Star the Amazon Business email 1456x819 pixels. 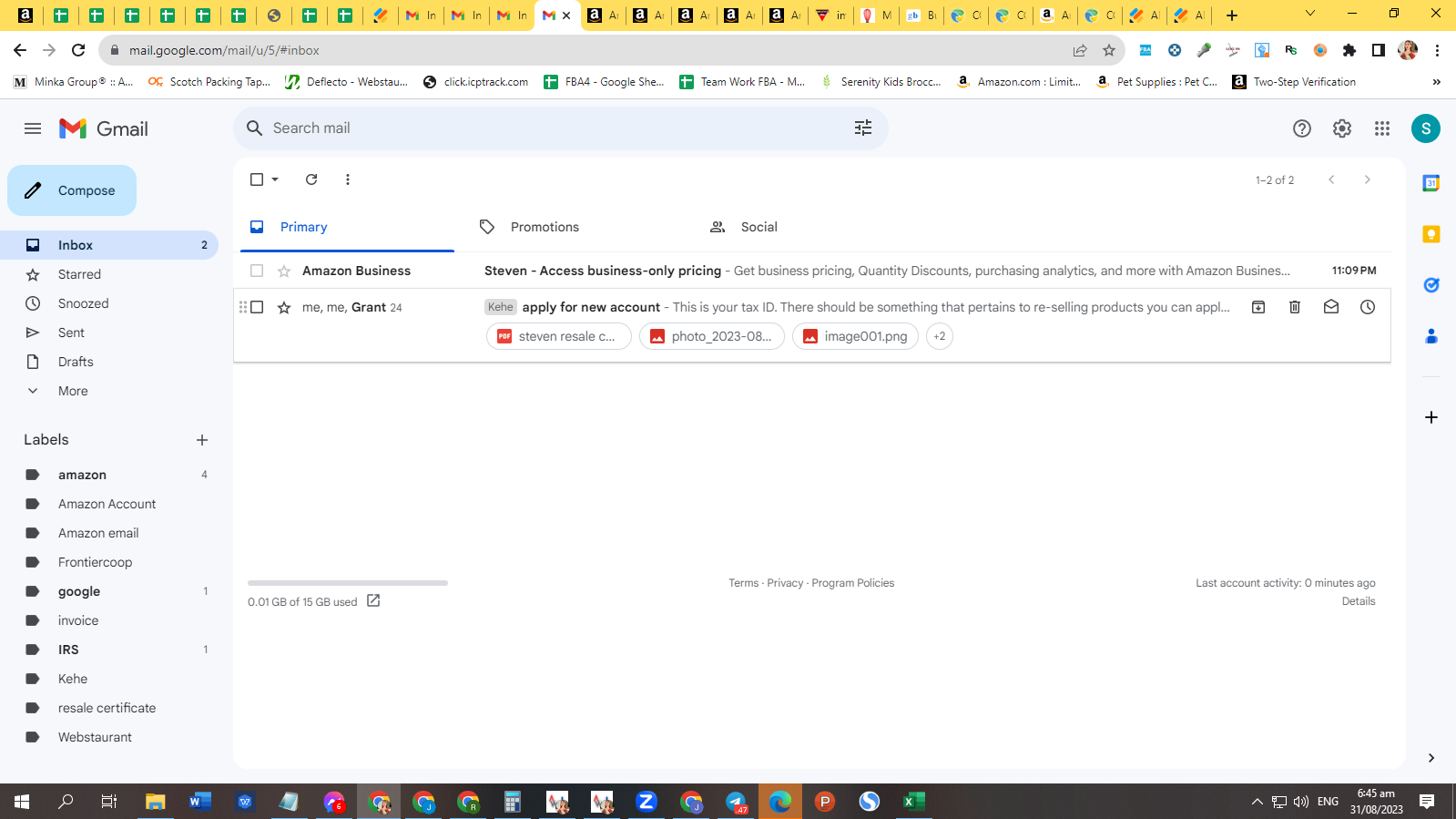point(284,271)
